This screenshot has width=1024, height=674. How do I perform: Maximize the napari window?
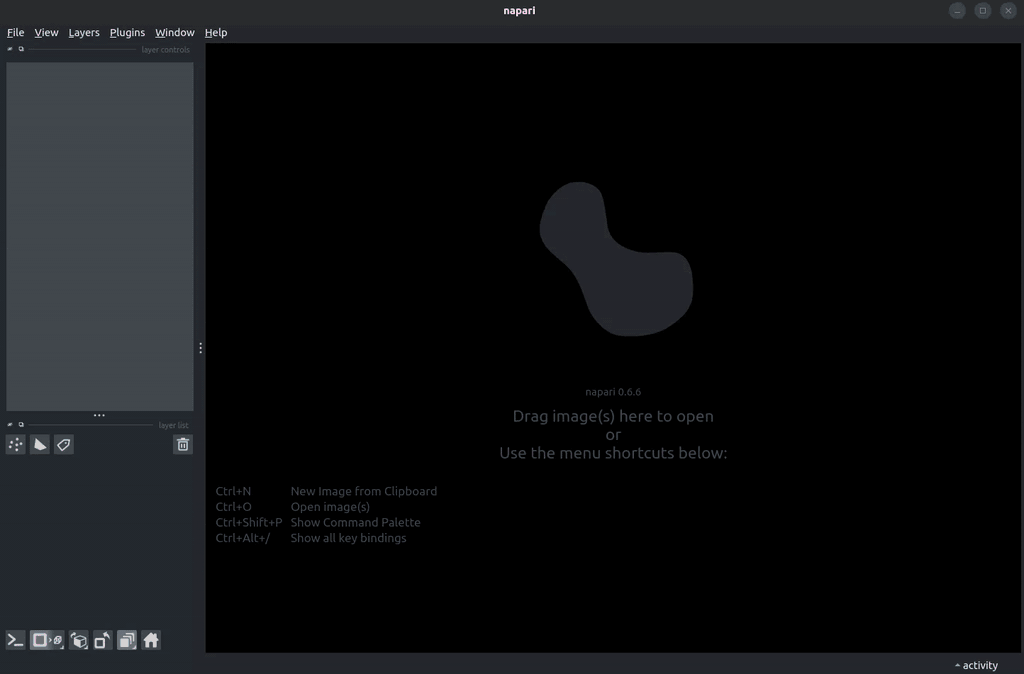(983, 10)
